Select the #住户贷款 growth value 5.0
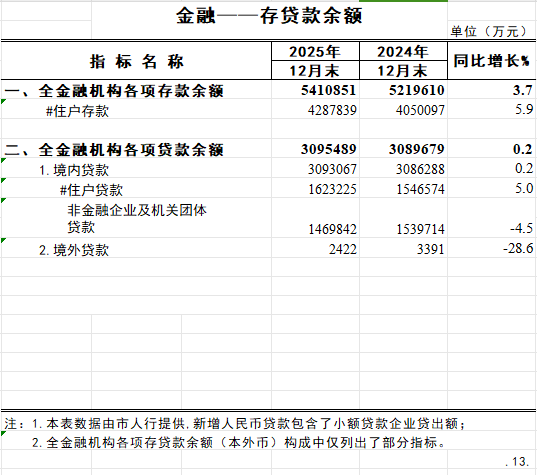The image size is (537, 475). pos(524,188)
